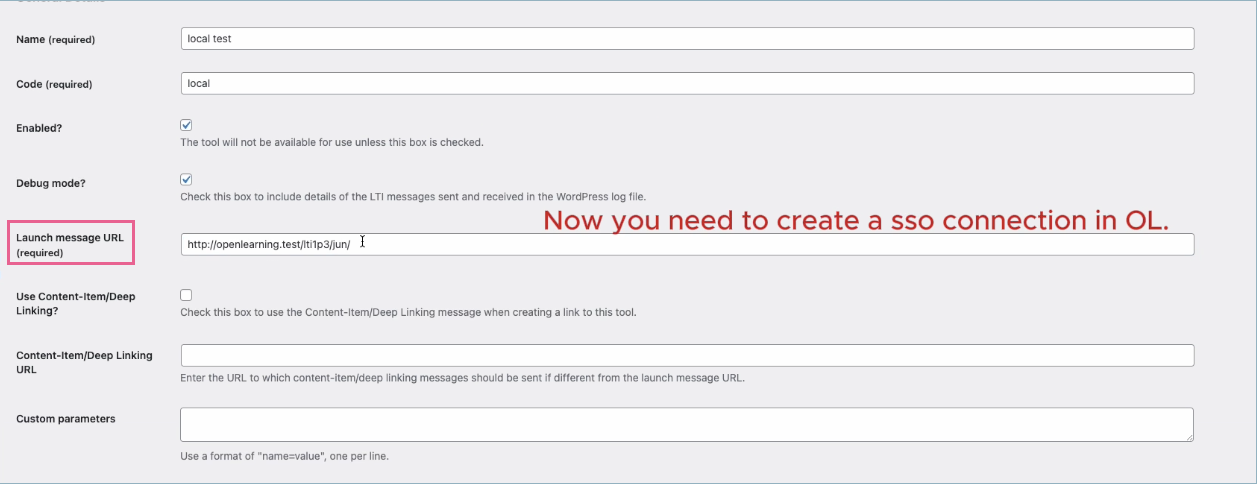Viewport: 1257px width, 484px height.
Task: Uncheck the Enabled? checkbox
Action: point(186,125)
